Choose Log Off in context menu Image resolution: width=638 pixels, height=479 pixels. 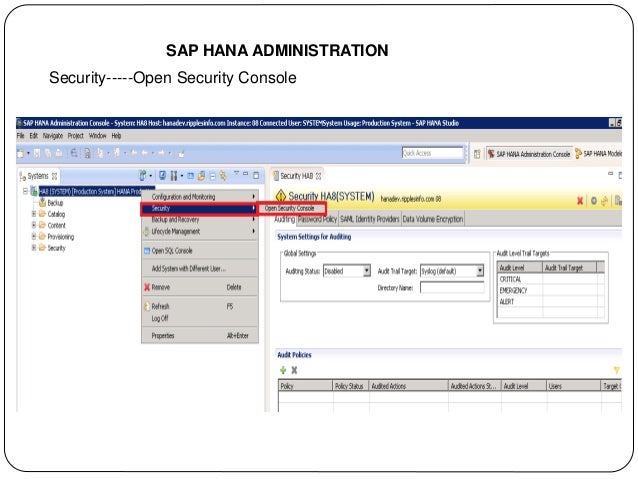199,318
